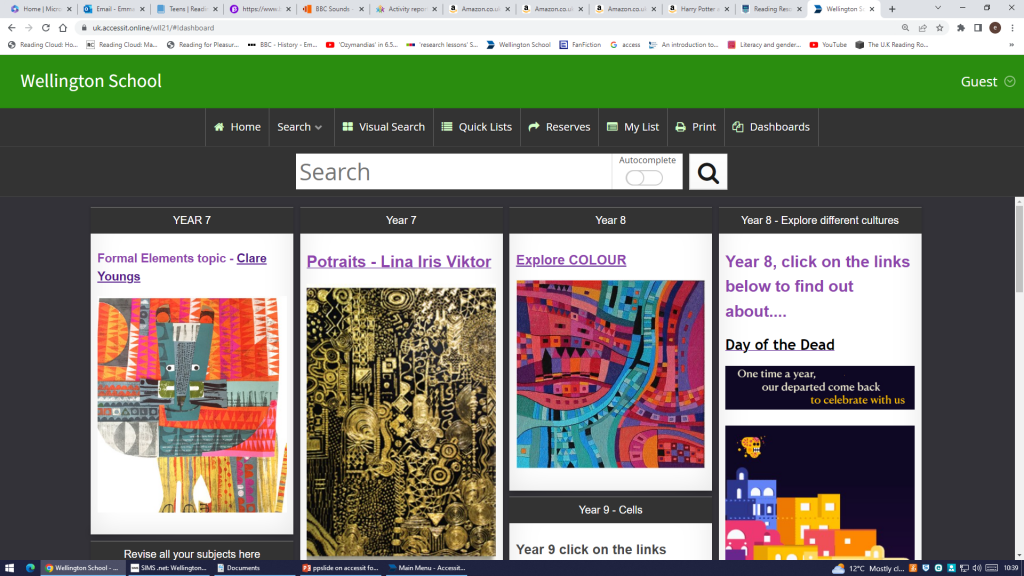Image resolution: width=1024 pixels, height=576 pixels.
Task: Click the weather widget in taskbar
Action: pyautogui.click(x=867, y=568)
